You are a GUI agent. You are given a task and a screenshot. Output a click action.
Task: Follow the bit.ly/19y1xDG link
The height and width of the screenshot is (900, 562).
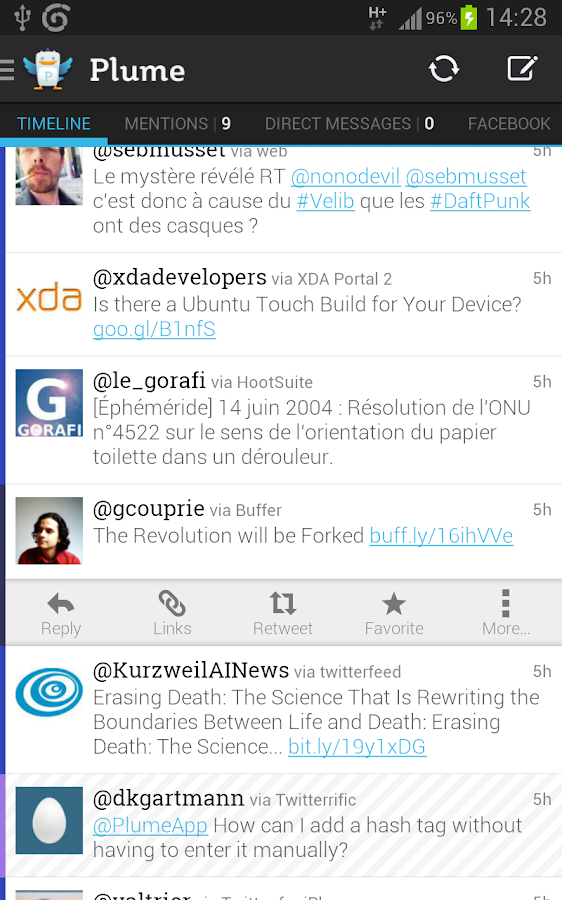click(x=357, y=747)
